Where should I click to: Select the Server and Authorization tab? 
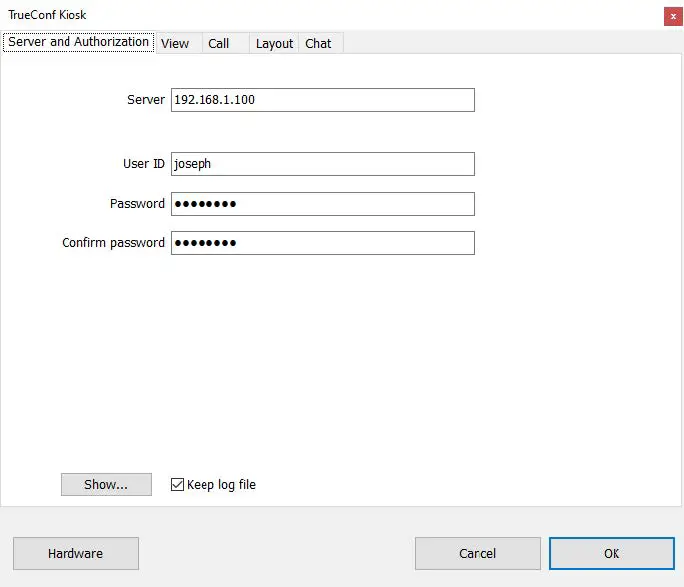point(79,42)
